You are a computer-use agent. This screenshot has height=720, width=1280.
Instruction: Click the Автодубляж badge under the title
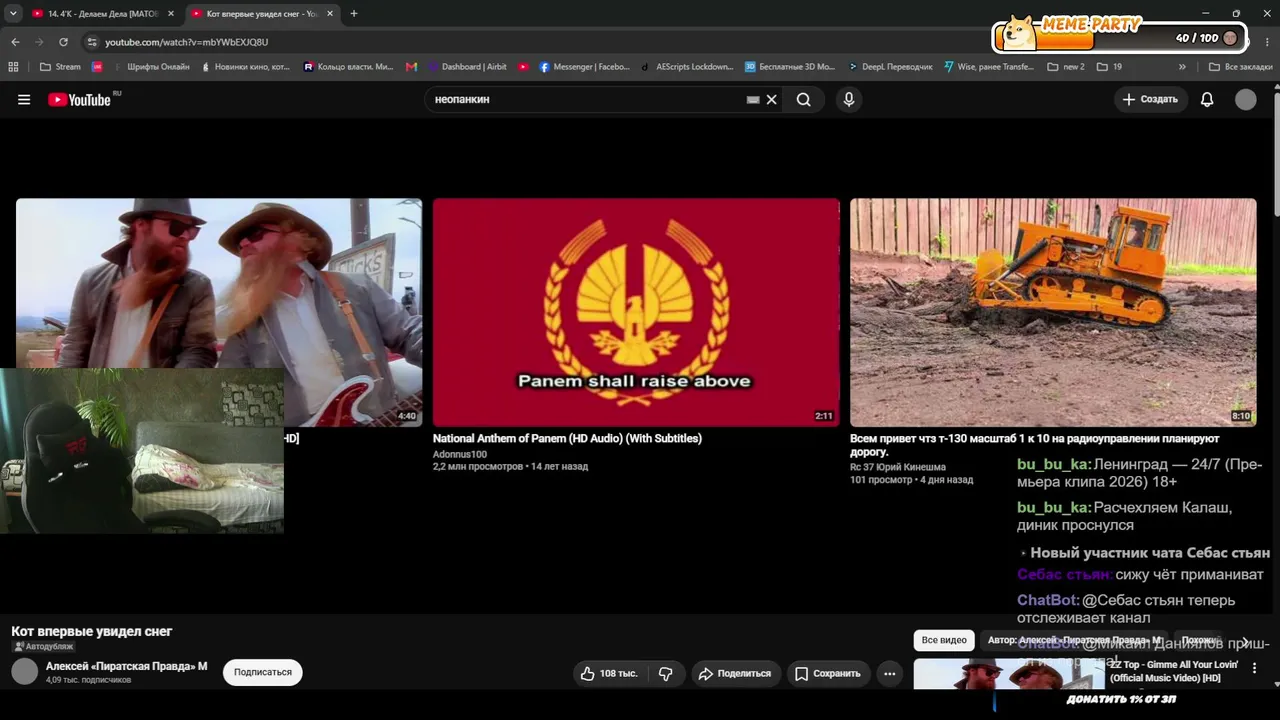pyautogui.click(x=43, y=647)
